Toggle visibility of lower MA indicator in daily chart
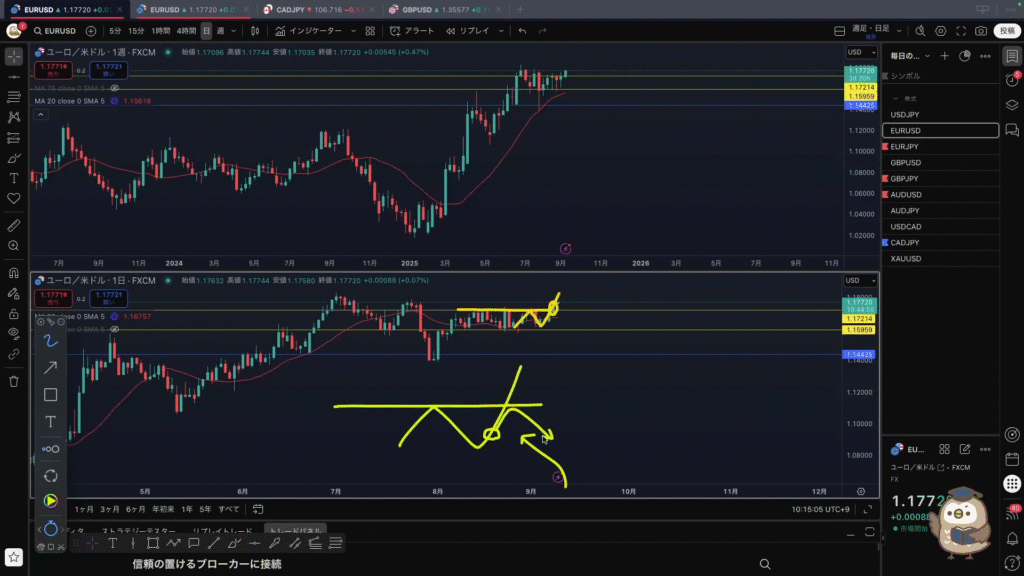The image size is (1024, 576). pyautogui.click(x=115, y=330)
